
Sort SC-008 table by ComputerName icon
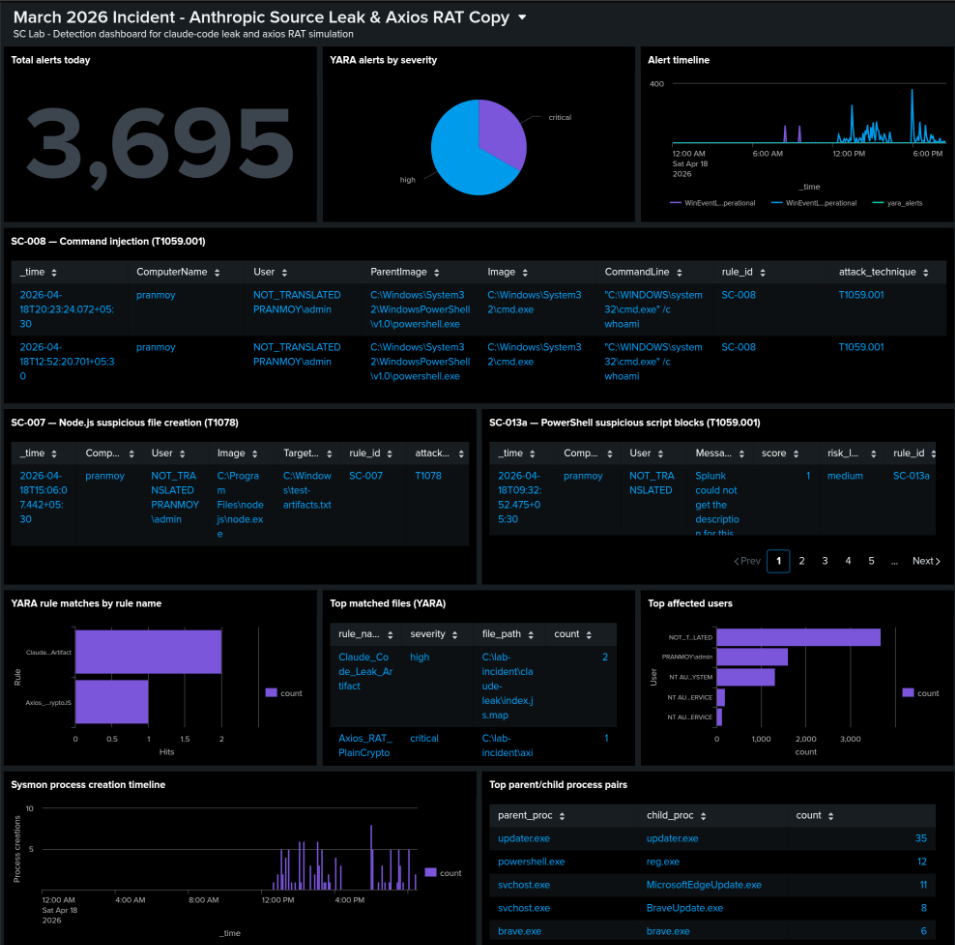[217, 273]
